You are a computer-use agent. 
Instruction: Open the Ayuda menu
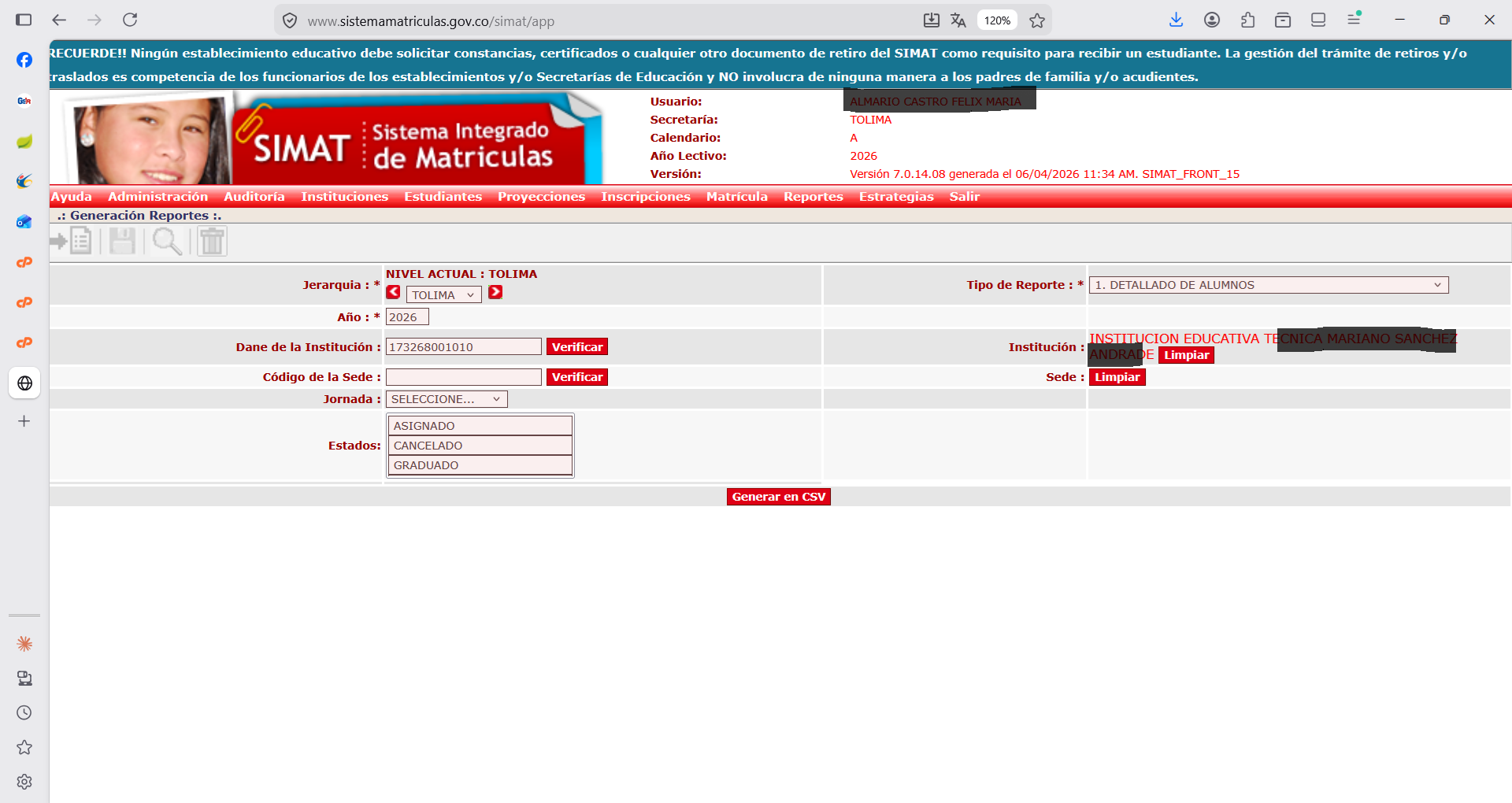72,197
